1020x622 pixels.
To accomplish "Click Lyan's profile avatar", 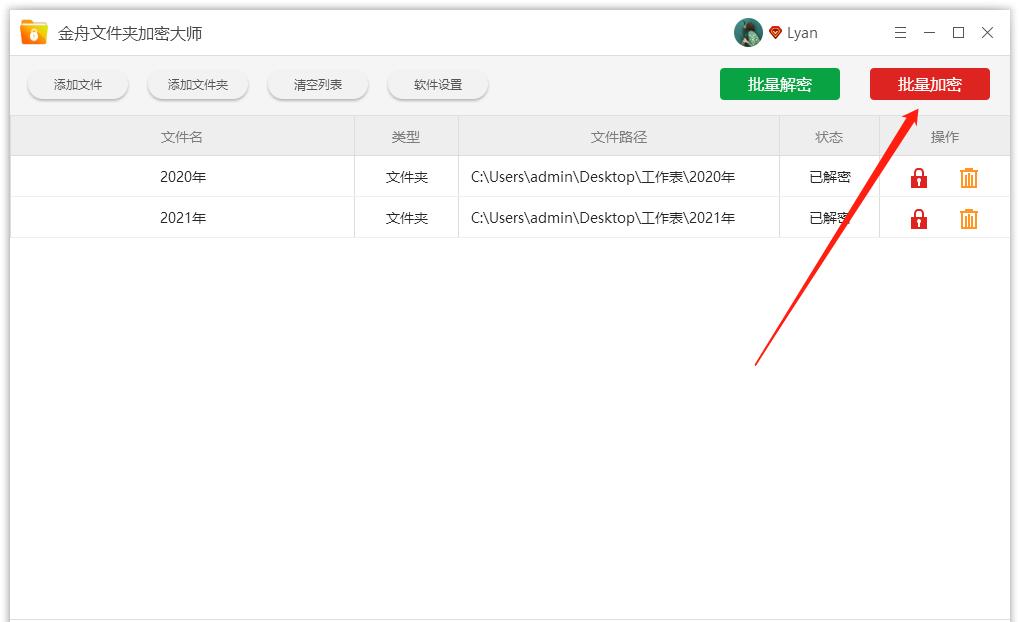I will [746, 32].
